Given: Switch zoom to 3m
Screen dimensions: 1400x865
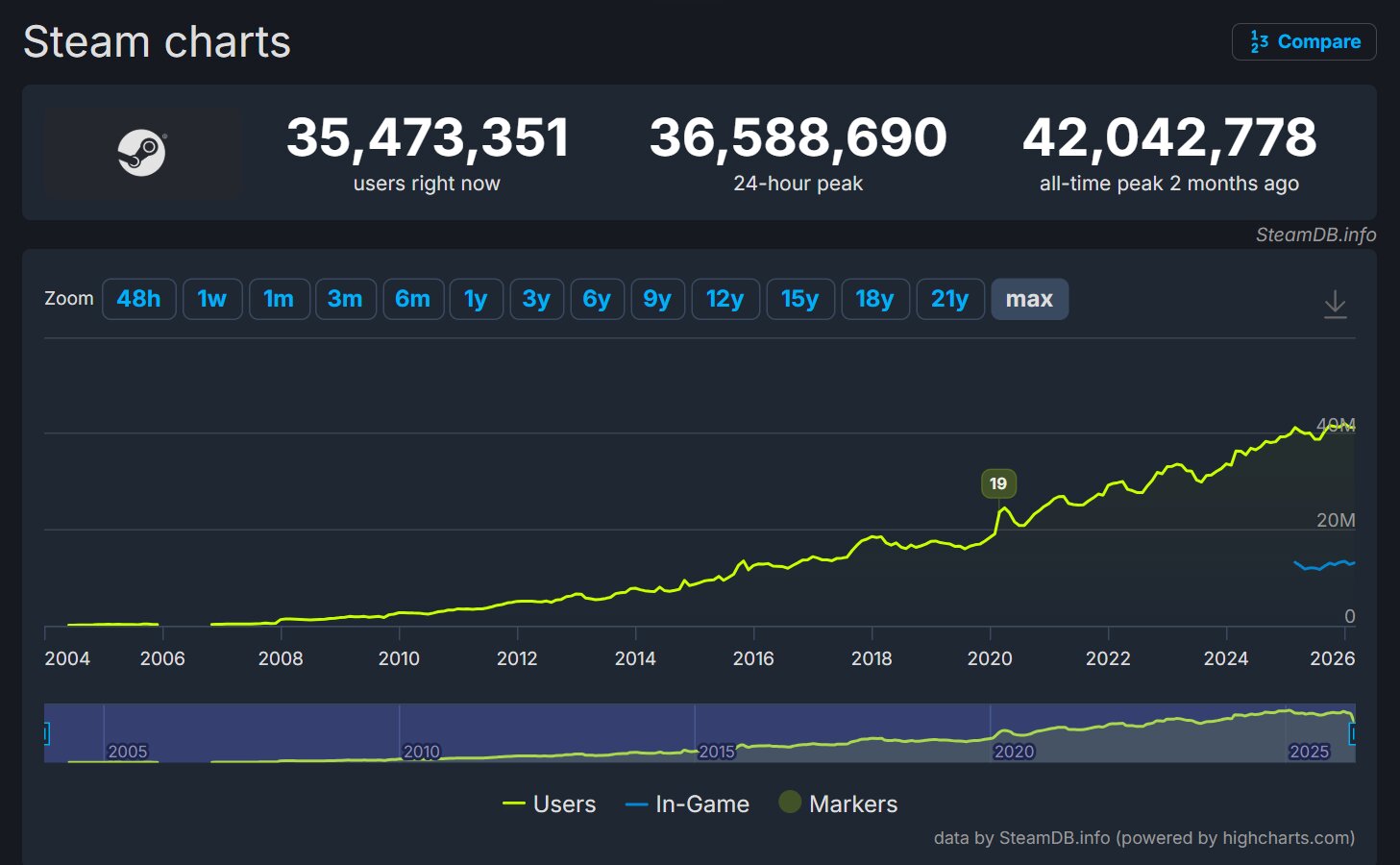Looking at the screenshot, I should click(x=345, y=299).
